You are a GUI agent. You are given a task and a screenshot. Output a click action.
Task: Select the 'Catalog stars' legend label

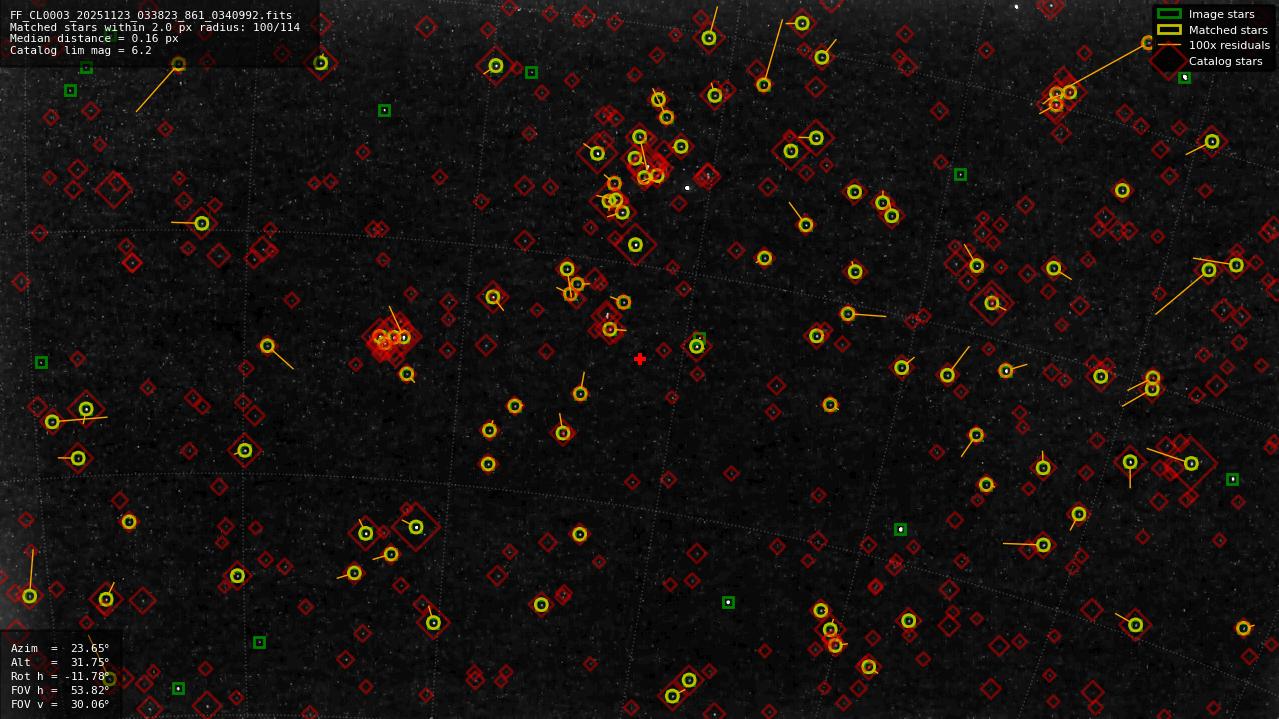point(1225,61)
